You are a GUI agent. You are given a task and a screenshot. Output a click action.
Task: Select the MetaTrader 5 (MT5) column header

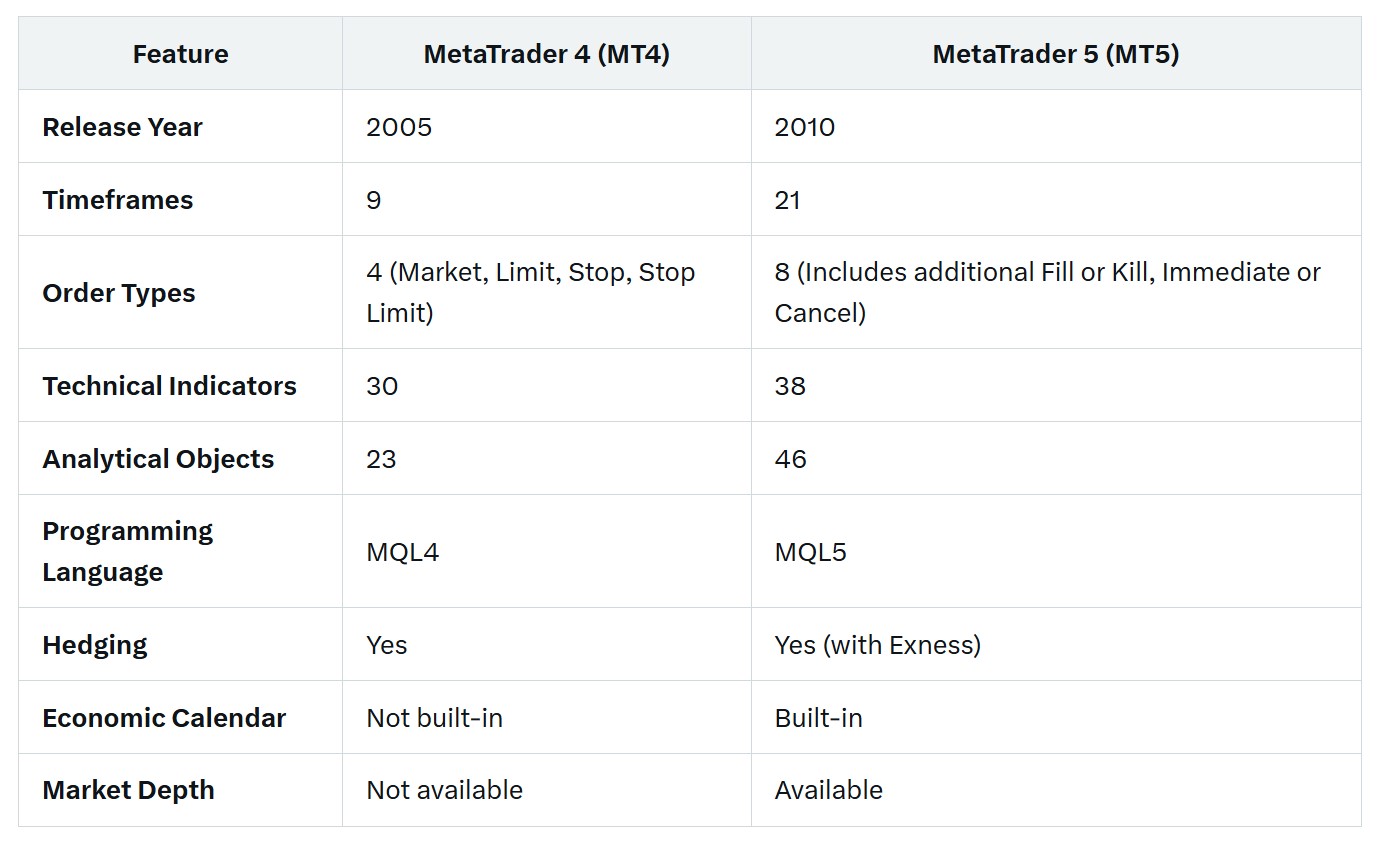point(1056,54)
